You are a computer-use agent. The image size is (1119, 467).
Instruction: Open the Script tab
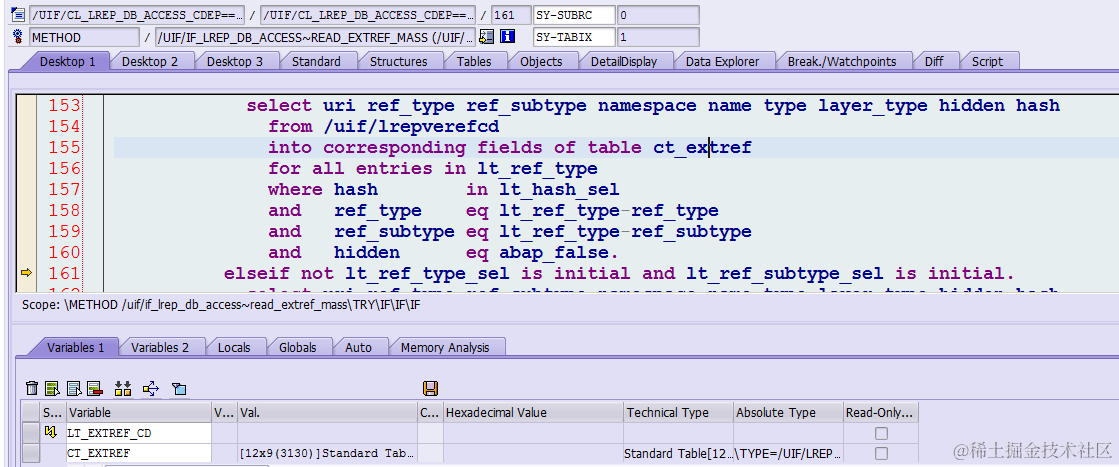(987, 61)
